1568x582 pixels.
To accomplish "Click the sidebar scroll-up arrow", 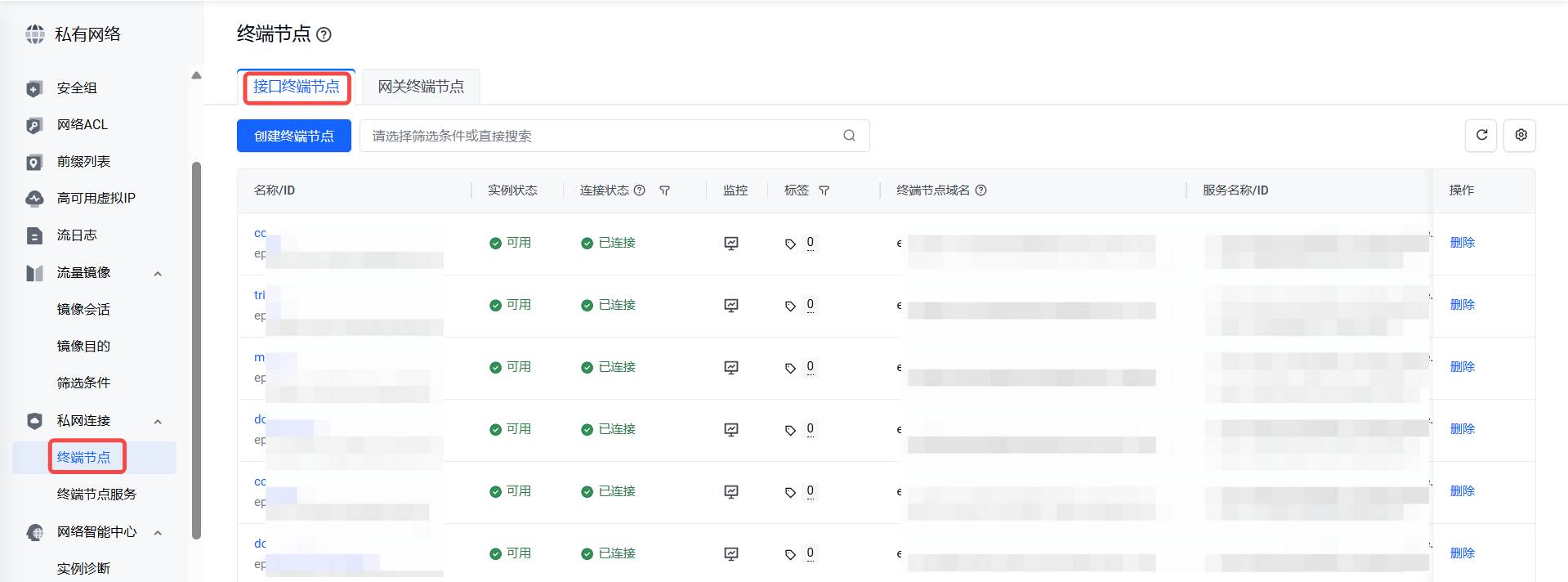I will click(196, 75).
